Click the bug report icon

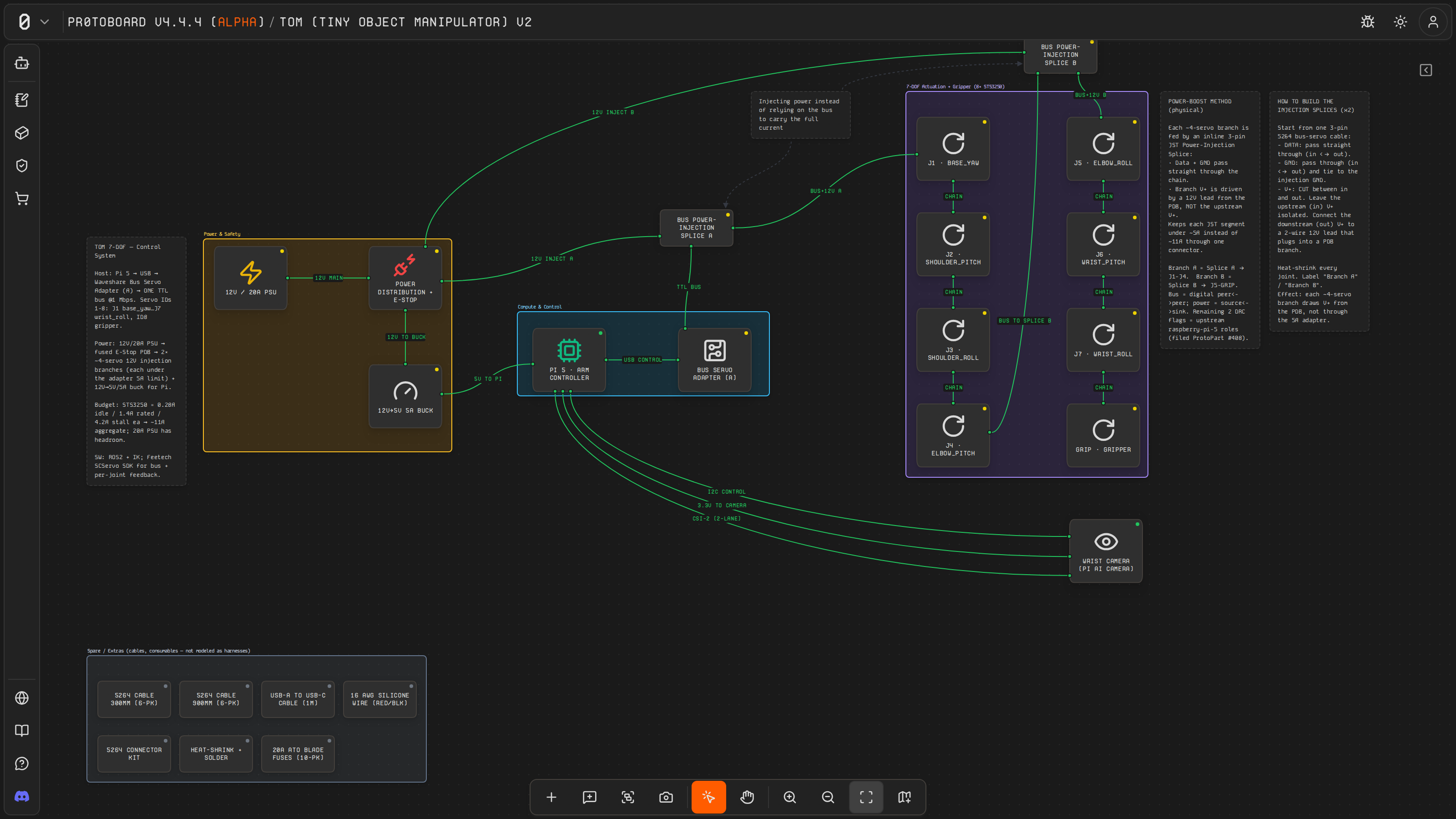pyautogui.click(x=1367, y=22)
